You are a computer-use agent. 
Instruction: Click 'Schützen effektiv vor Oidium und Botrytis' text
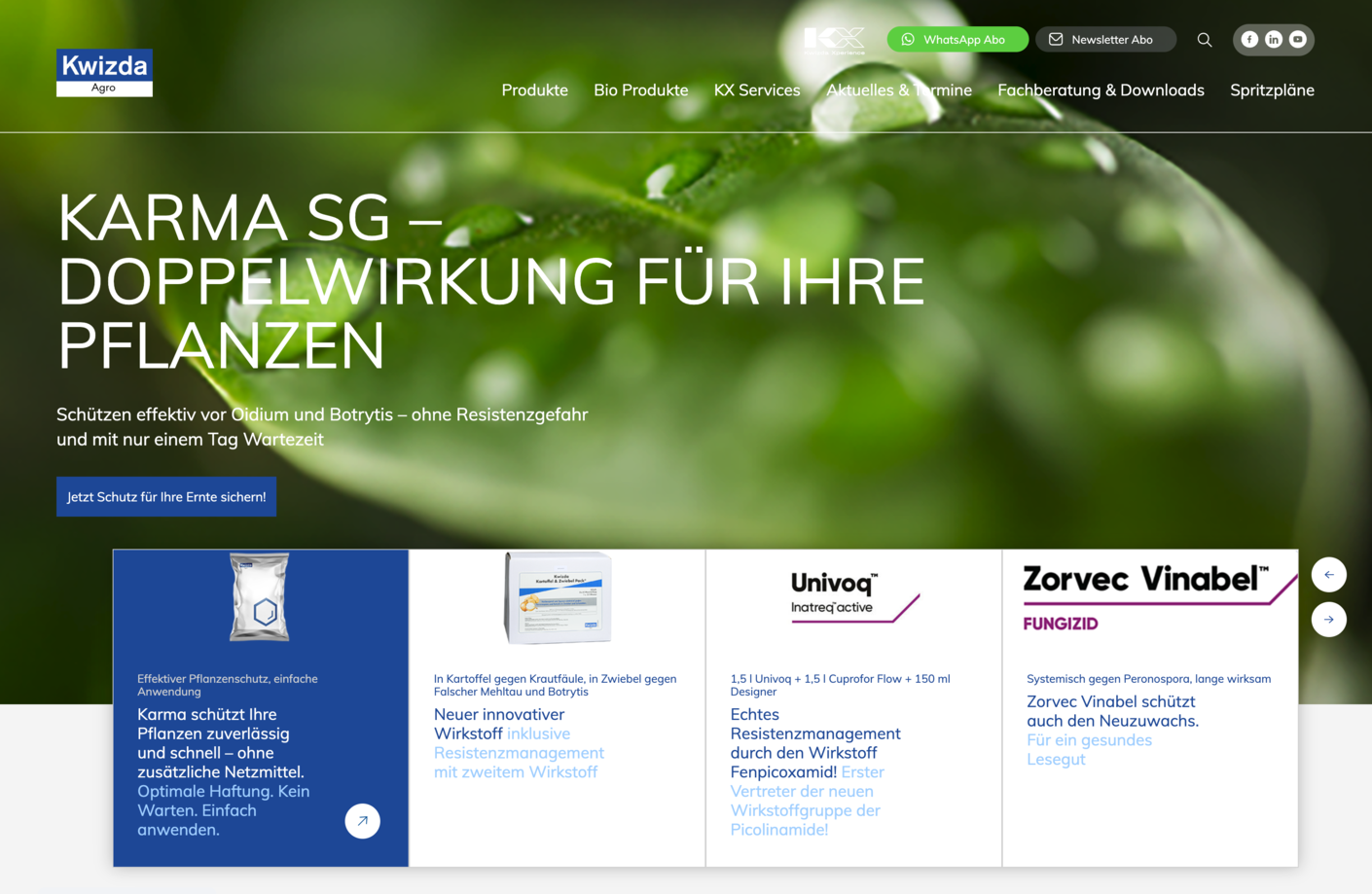322,426
